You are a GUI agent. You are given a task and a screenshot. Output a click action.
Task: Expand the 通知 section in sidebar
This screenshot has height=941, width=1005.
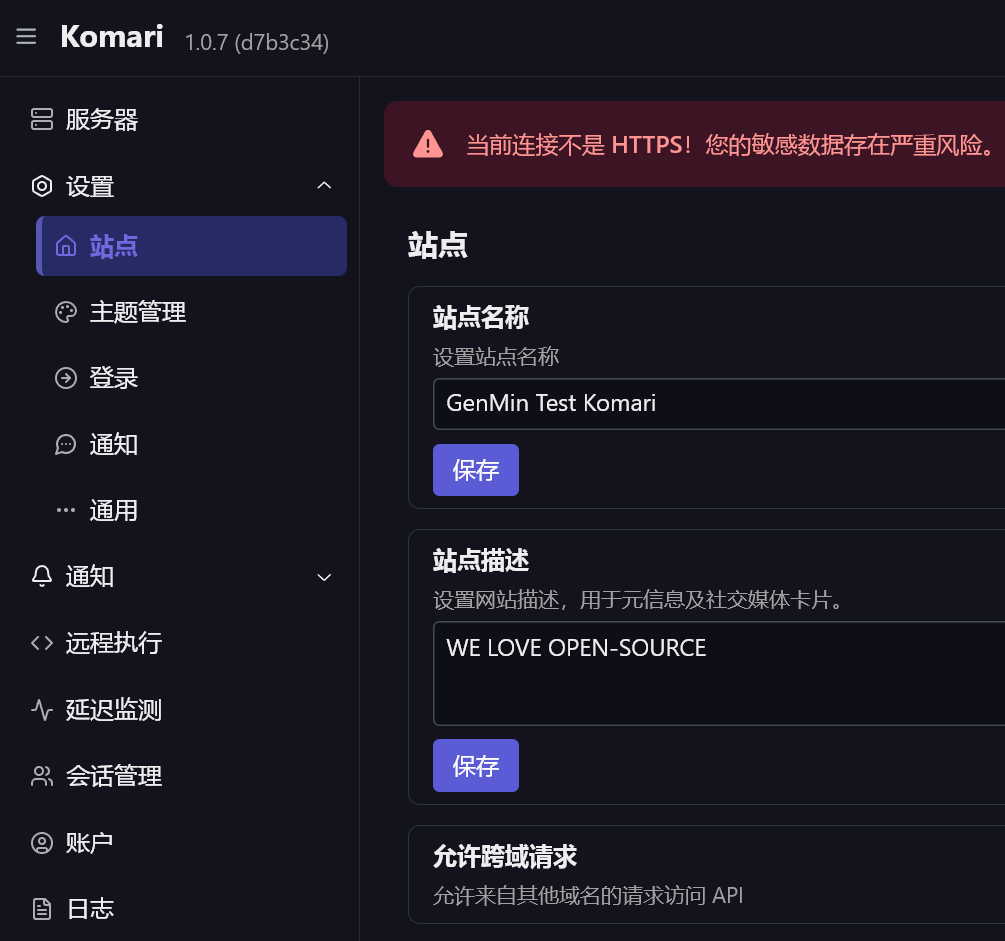click(x=323, y=577)
